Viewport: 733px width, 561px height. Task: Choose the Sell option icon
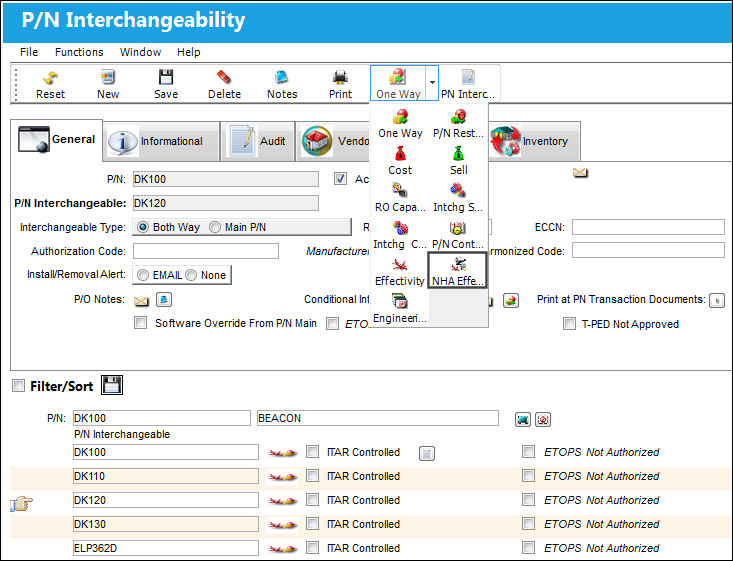(x=458, y=161)
